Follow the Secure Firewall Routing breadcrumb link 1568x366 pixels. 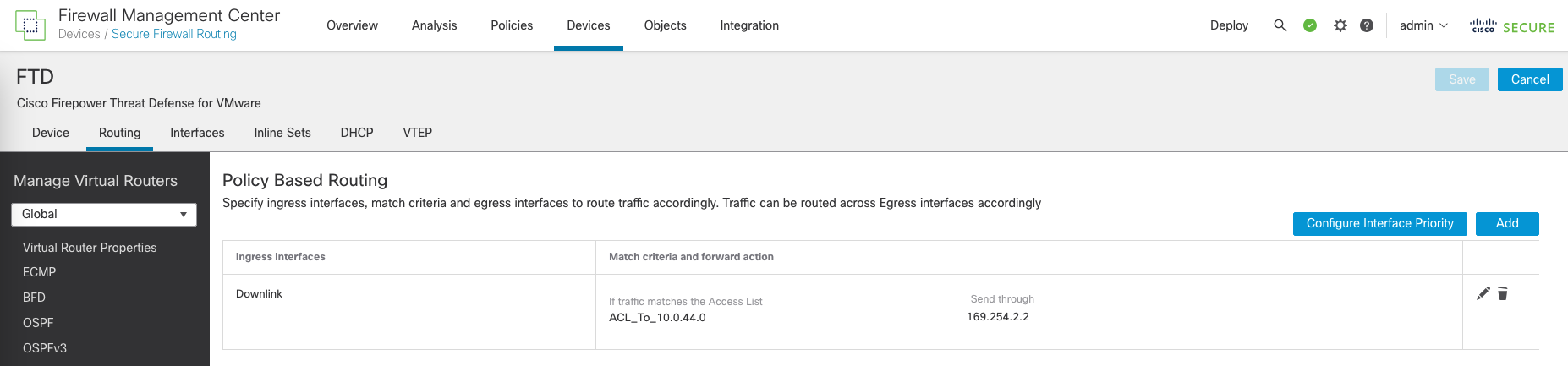click(174, 34)
